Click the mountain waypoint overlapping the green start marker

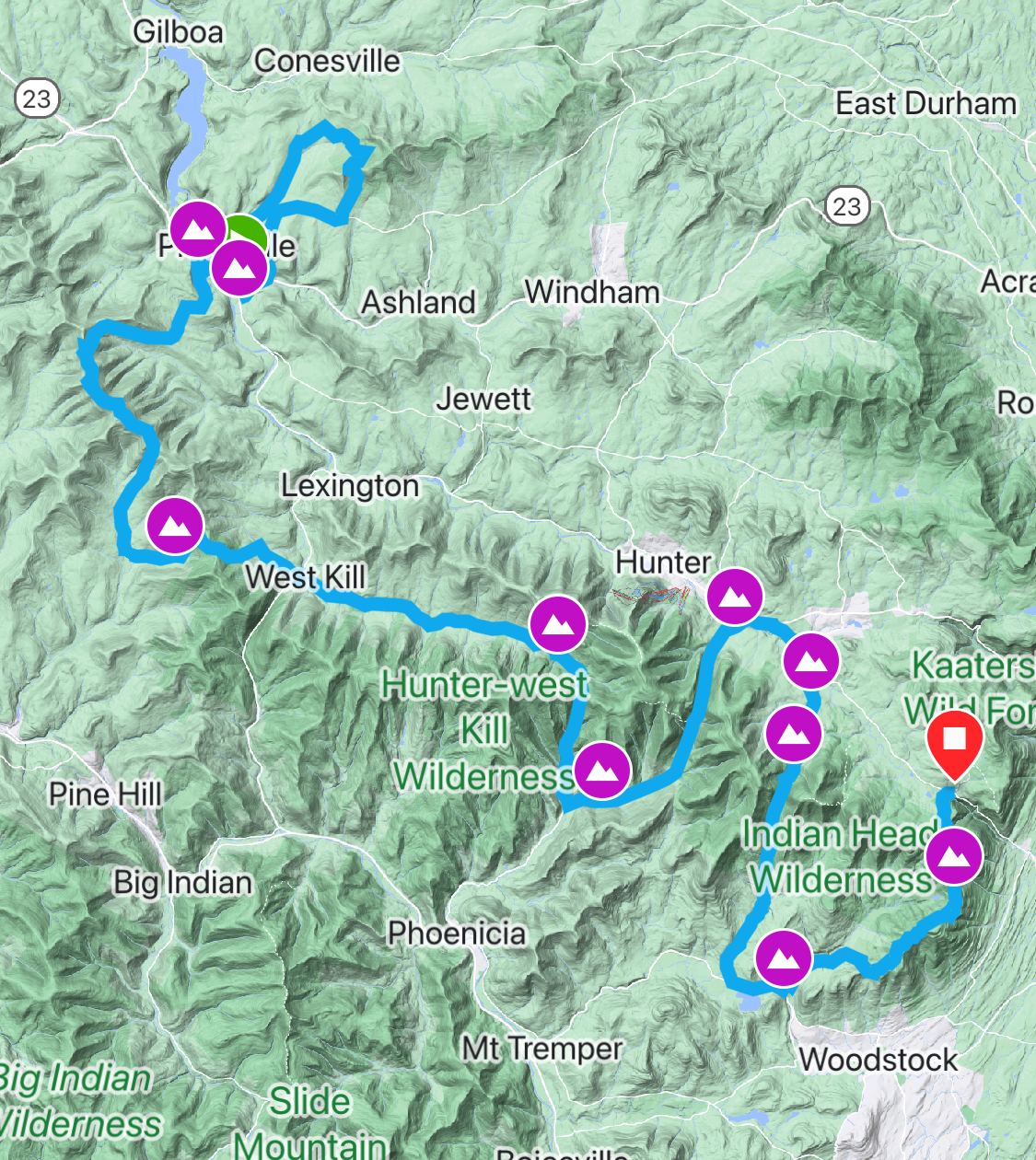coord(239,267)
